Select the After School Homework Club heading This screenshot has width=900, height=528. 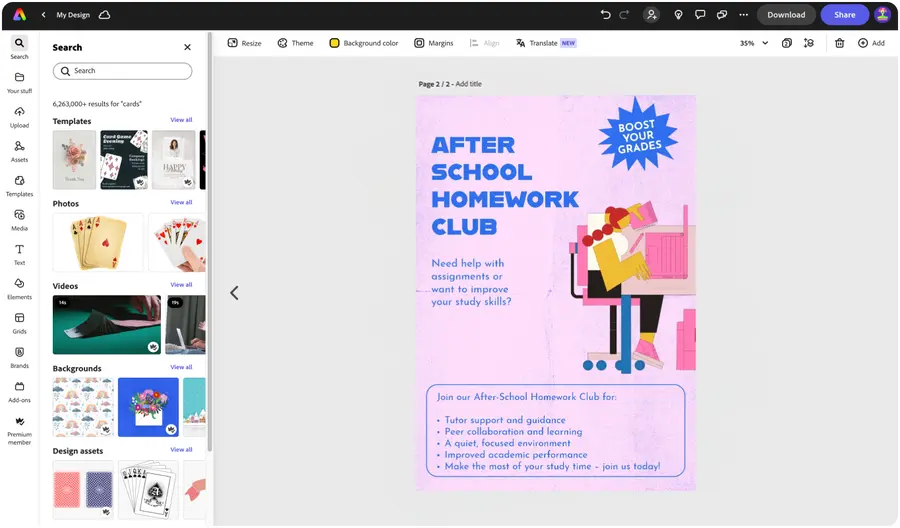[x=505, y=186]
